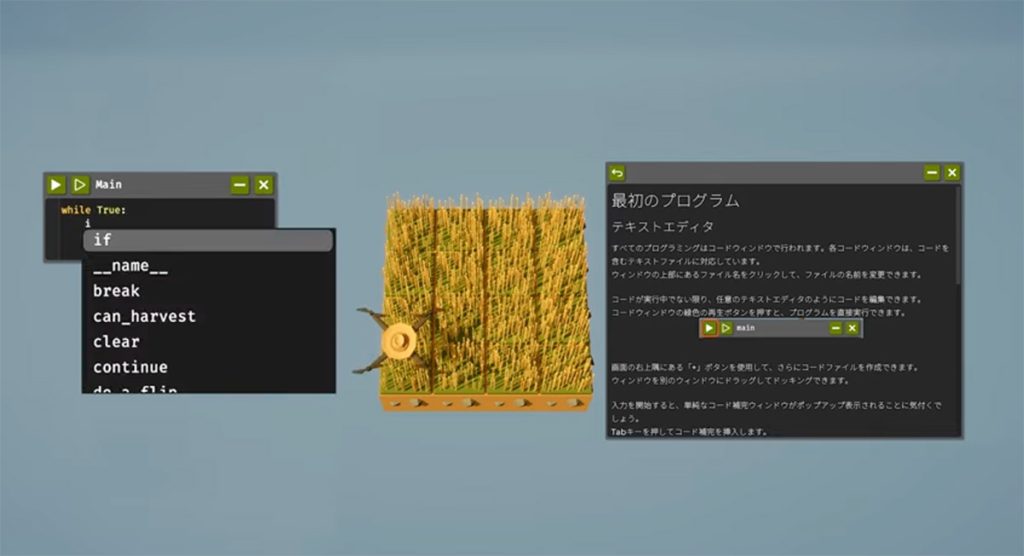Pick "continue" from the autocomplete popup
The width and height of the screenshot is (1024, 556).
[x=130, y=367]
